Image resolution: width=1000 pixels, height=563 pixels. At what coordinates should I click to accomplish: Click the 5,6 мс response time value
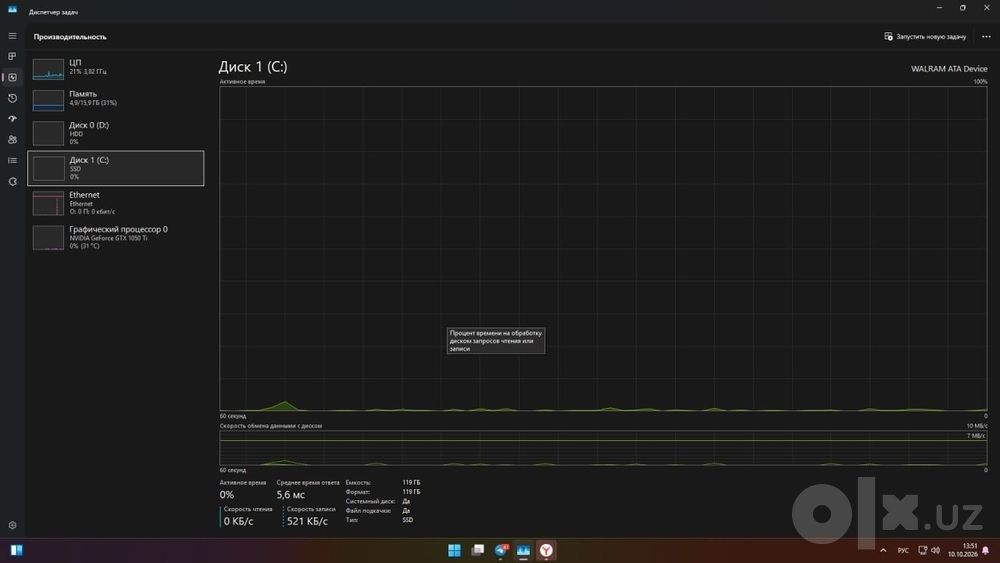[x=291, y=495]
